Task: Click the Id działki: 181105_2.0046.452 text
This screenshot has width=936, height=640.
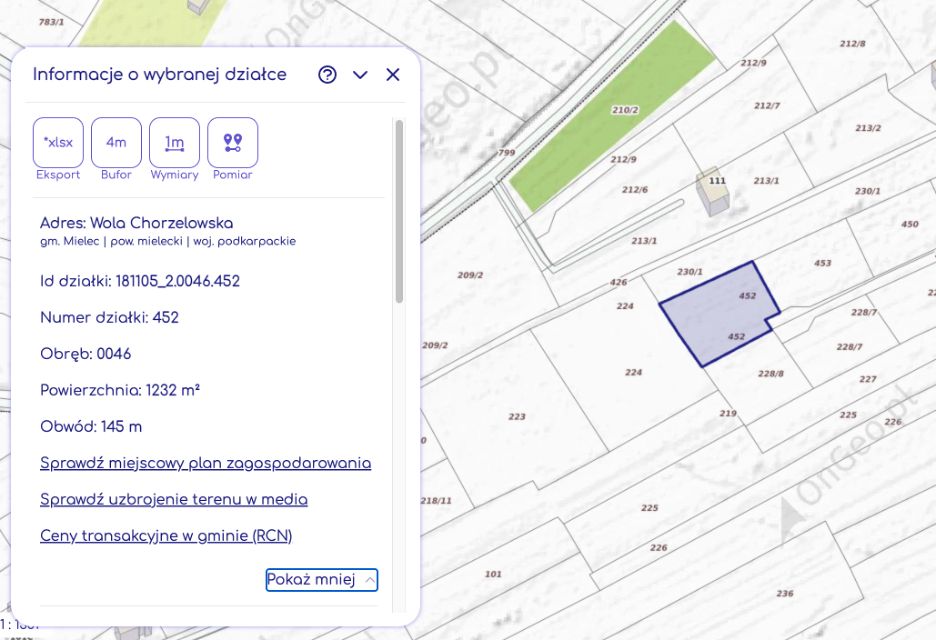Action: pyautogui.click(x=140, y=281)
